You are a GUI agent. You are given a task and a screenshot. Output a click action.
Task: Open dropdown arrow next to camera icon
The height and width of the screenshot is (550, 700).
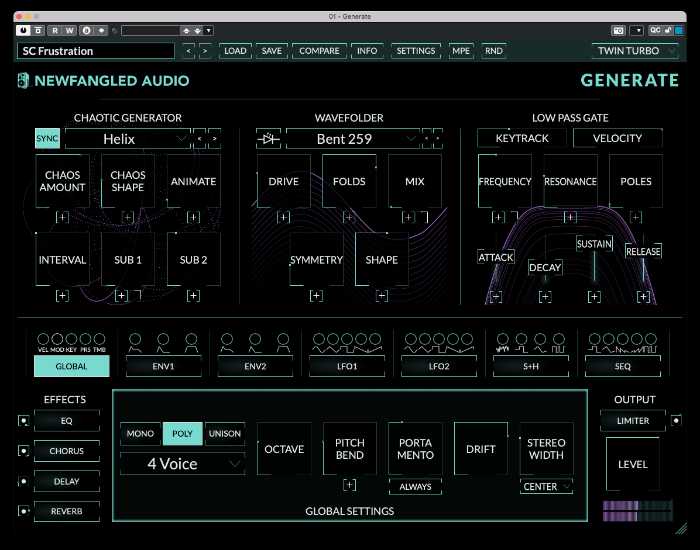(x=637, y=30)
